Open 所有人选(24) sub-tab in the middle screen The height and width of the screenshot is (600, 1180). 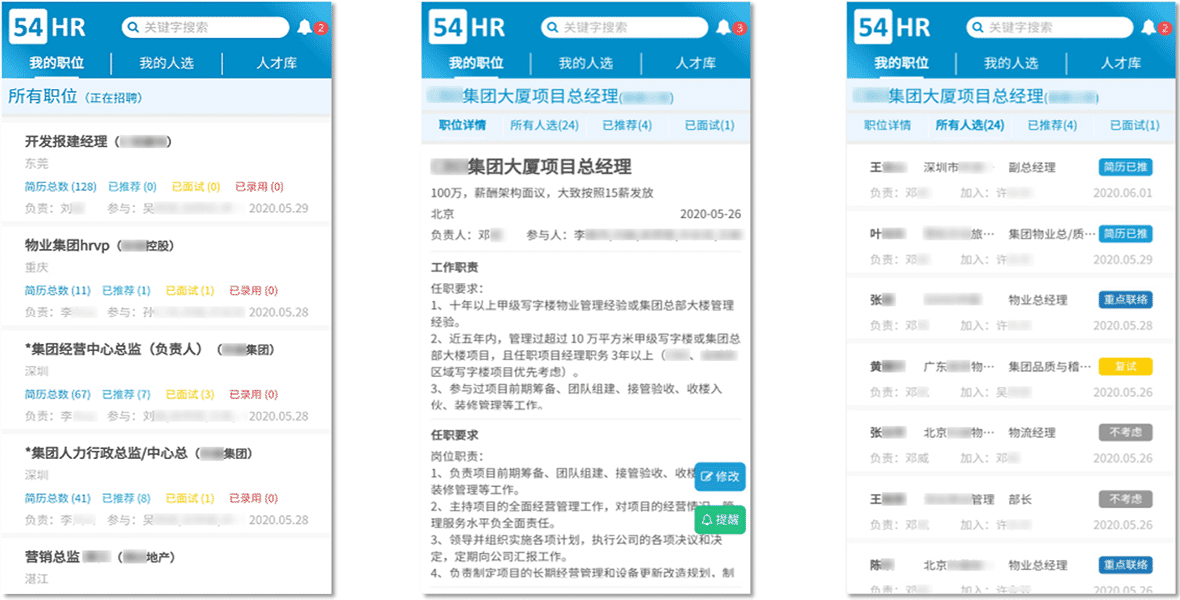[544, 125]
